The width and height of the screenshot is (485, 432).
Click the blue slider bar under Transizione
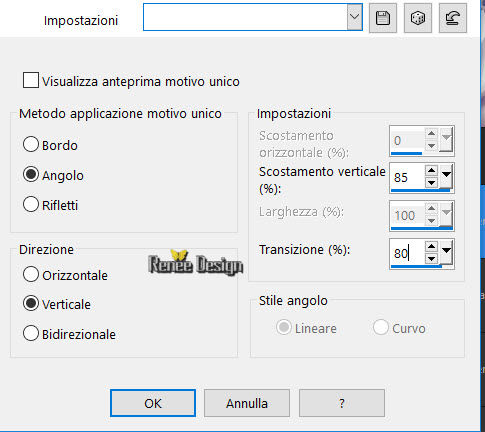[416, 266]
